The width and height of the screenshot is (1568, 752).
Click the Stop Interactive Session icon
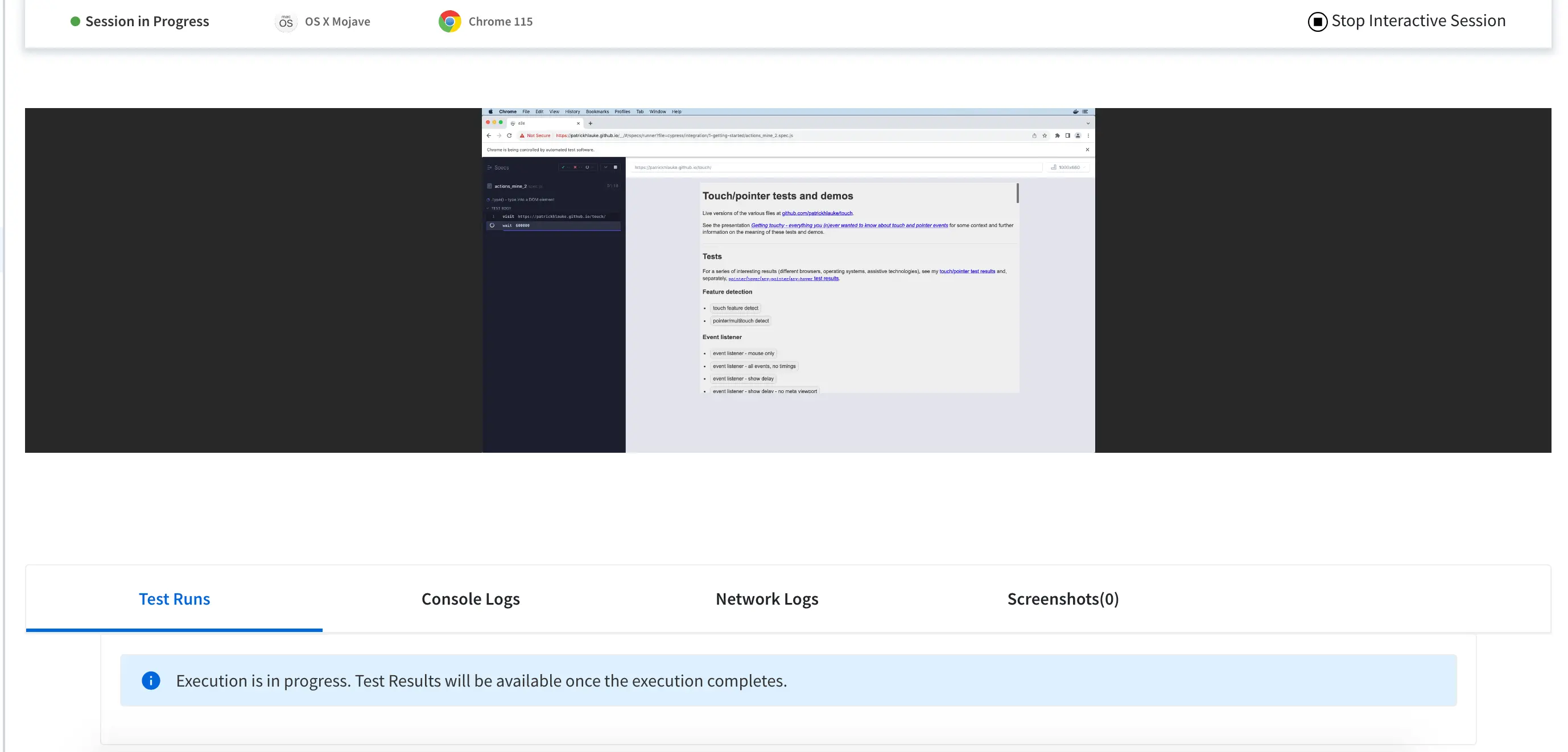click(1317, 22)
